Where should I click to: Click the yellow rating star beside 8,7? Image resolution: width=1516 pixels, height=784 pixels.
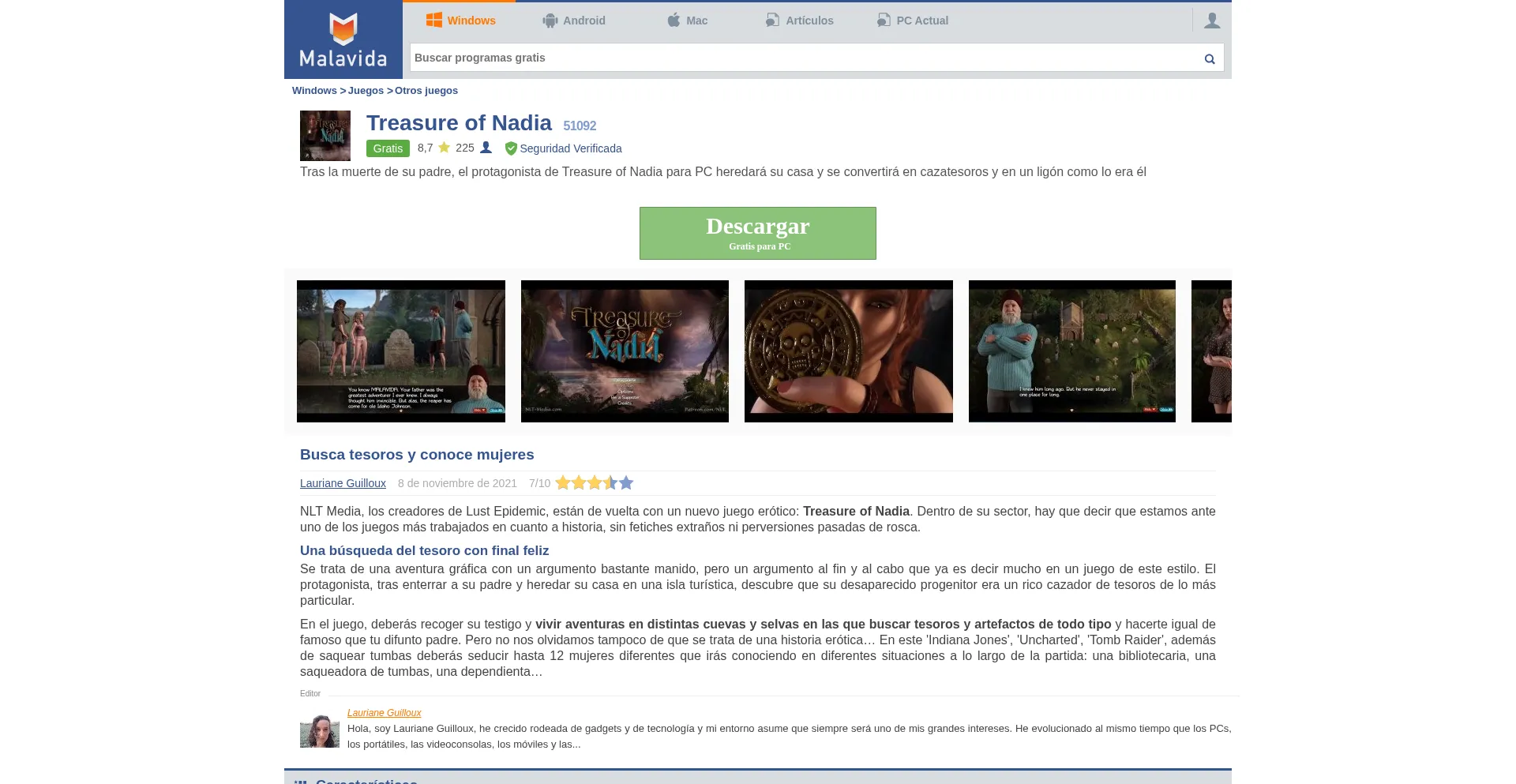click(444, 148)
